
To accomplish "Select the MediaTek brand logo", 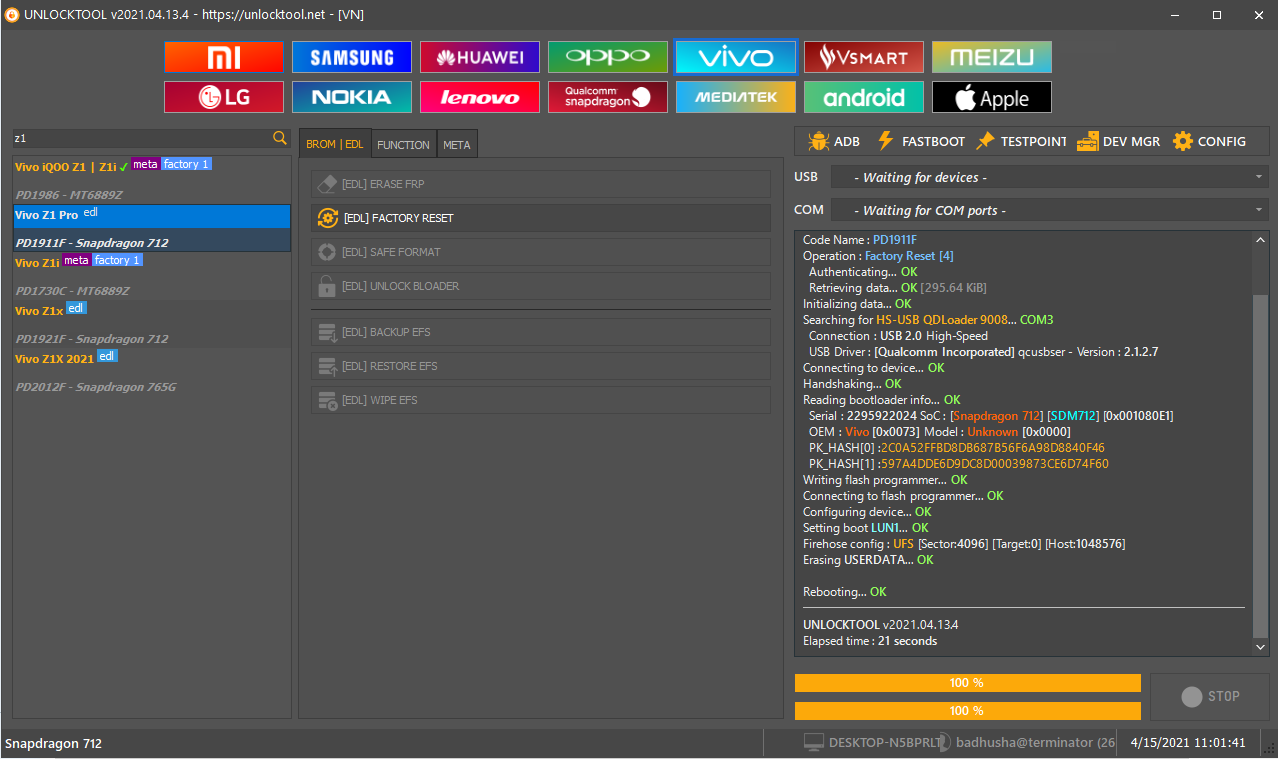I will pos(736,97).
